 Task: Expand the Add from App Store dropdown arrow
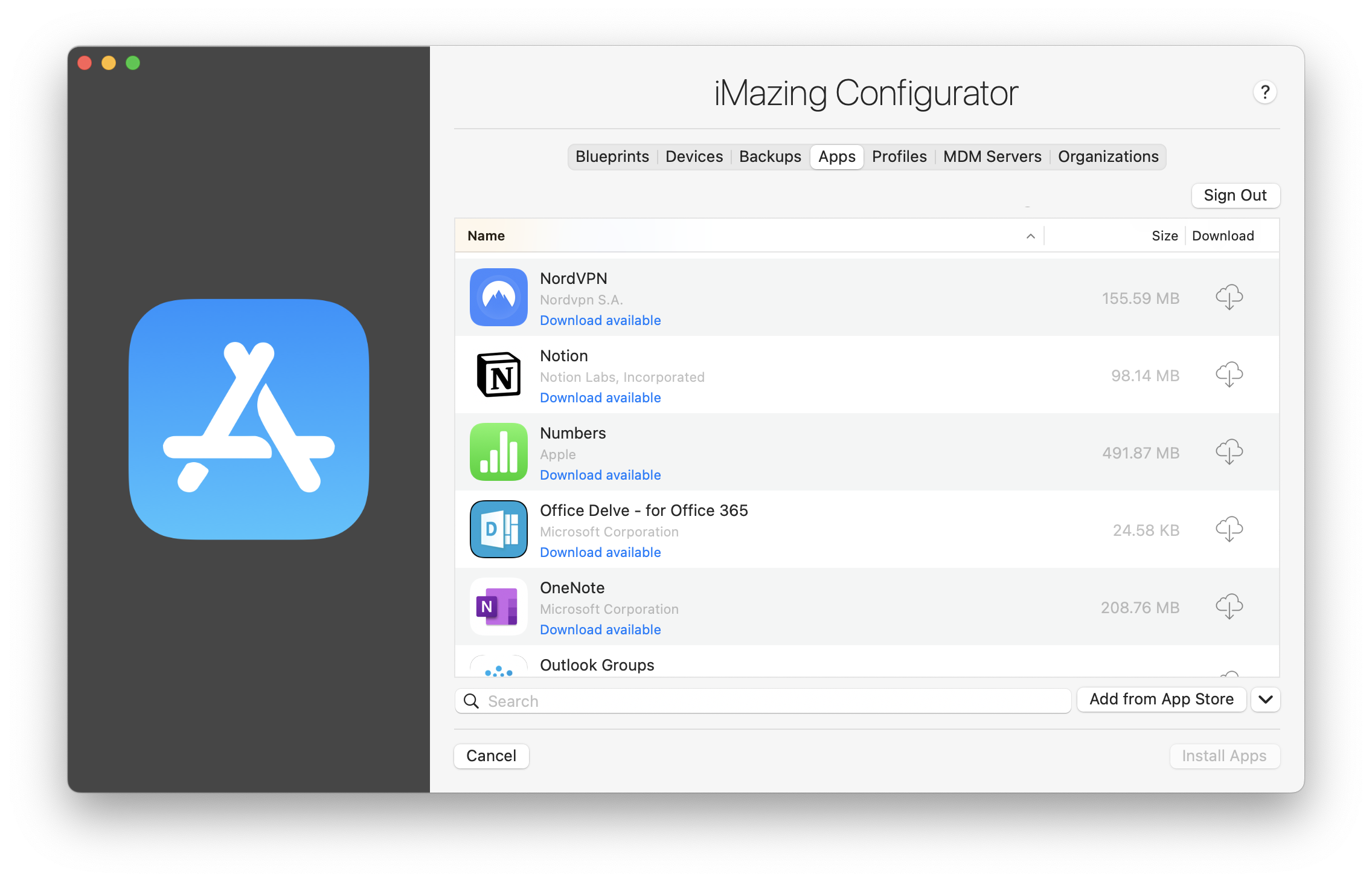[x=1266, y=699]
